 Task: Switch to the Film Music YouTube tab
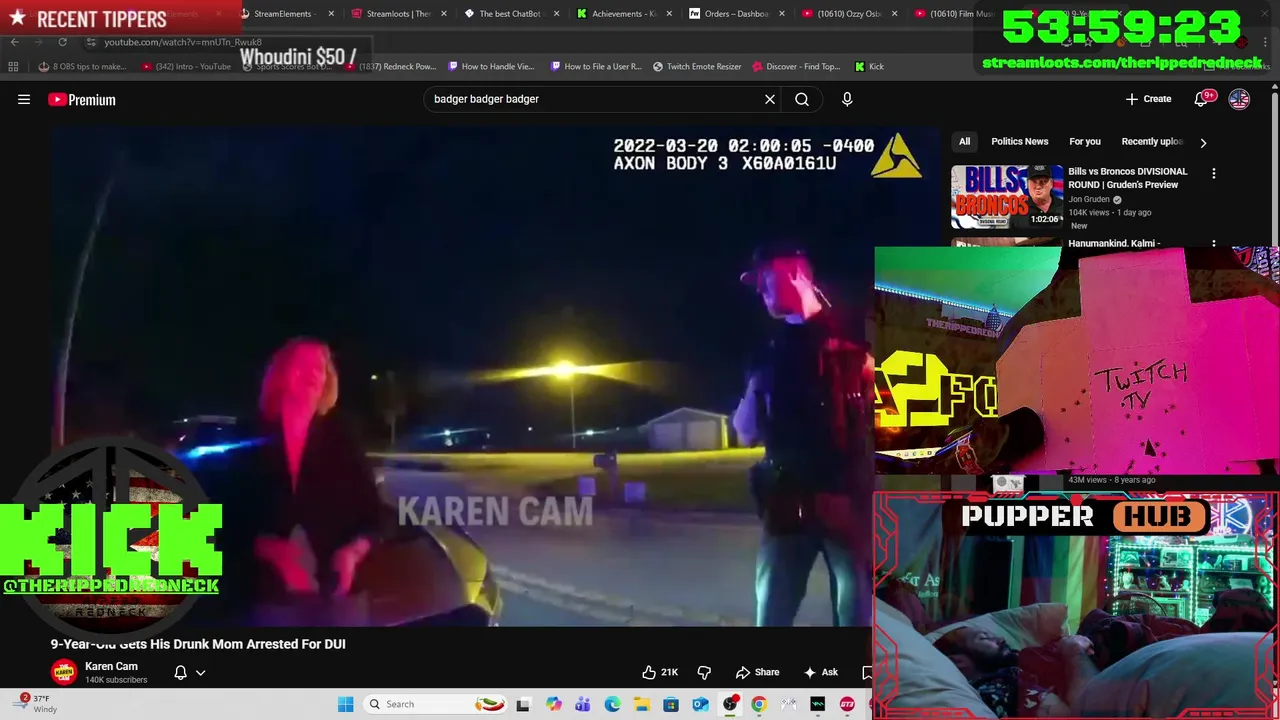click(950, 14)
